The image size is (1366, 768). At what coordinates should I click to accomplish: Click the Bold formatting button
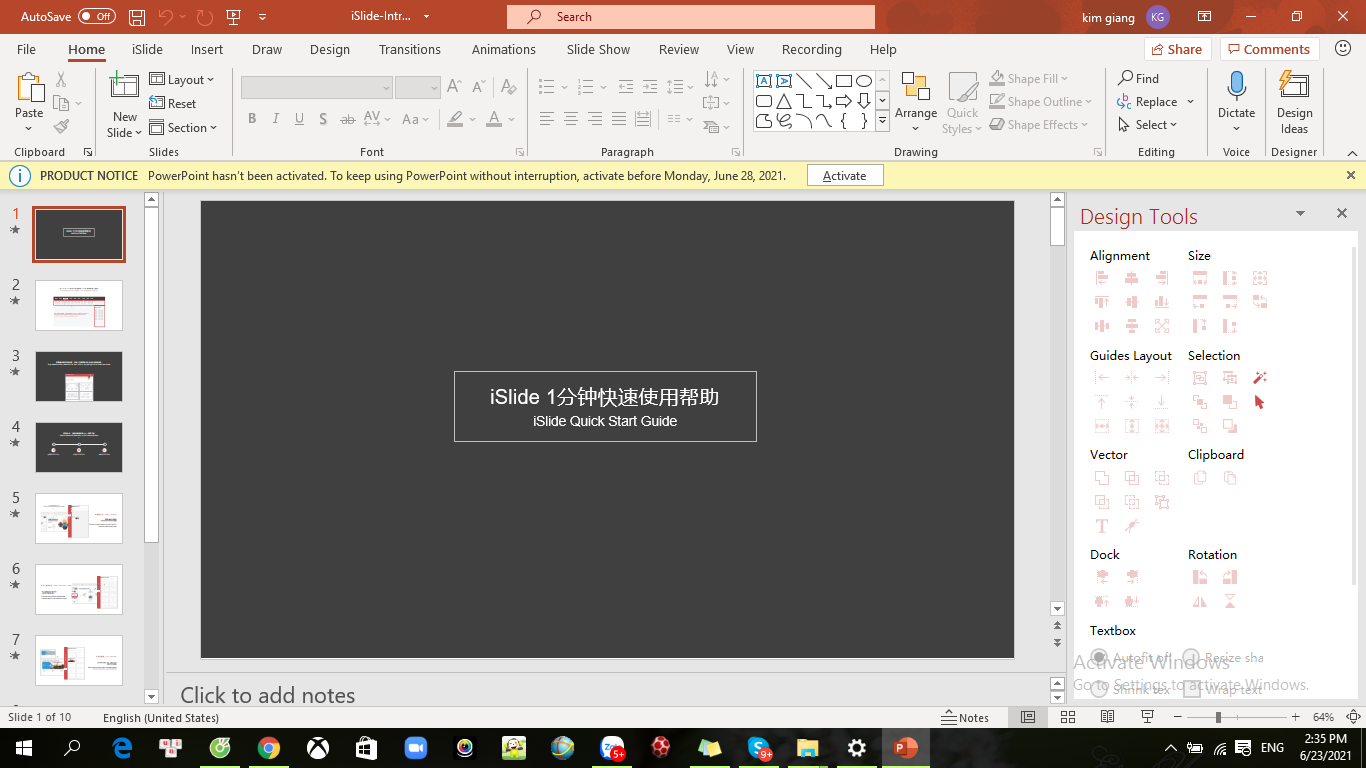pos(252,119)
